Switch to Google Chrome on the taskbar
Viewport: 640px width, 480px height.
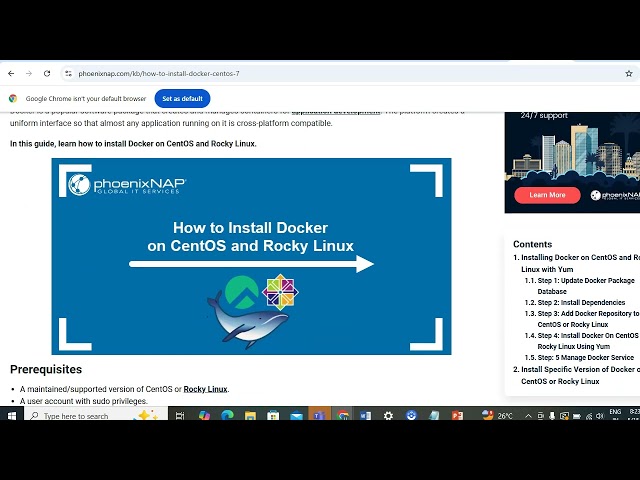[x=342, y=415]
